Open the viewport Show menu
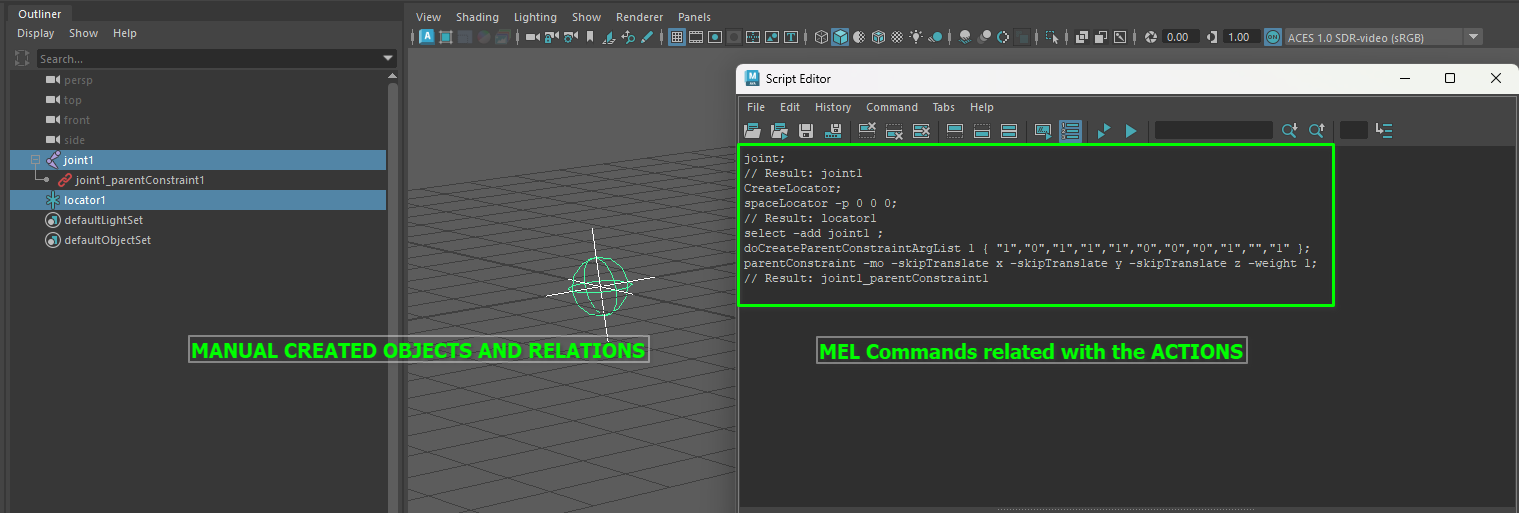The height and width of the screenshot is (513, 1519). tap(587, 17)
